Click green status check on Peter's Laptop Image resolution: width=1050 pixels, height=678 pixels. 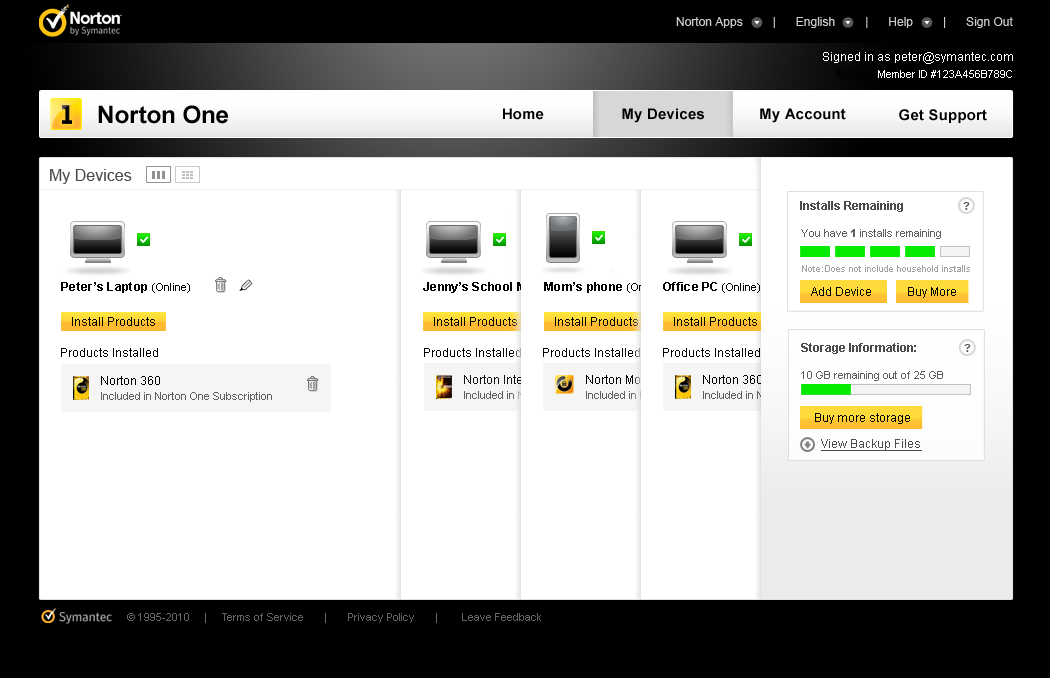click(143, 240)
